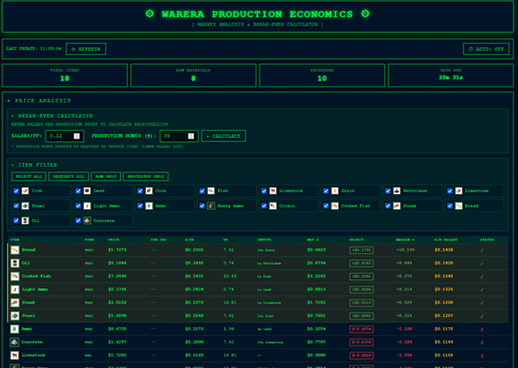
Task: Uncheck the Ammo filter checkbox
Action: [x=140, y=206]
